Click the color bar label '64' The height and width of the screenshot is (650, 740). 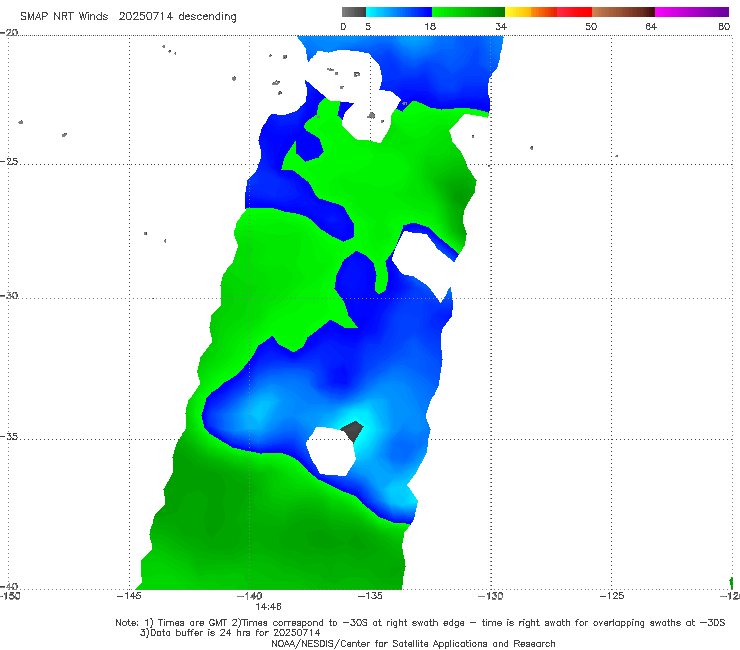(651, 27)
